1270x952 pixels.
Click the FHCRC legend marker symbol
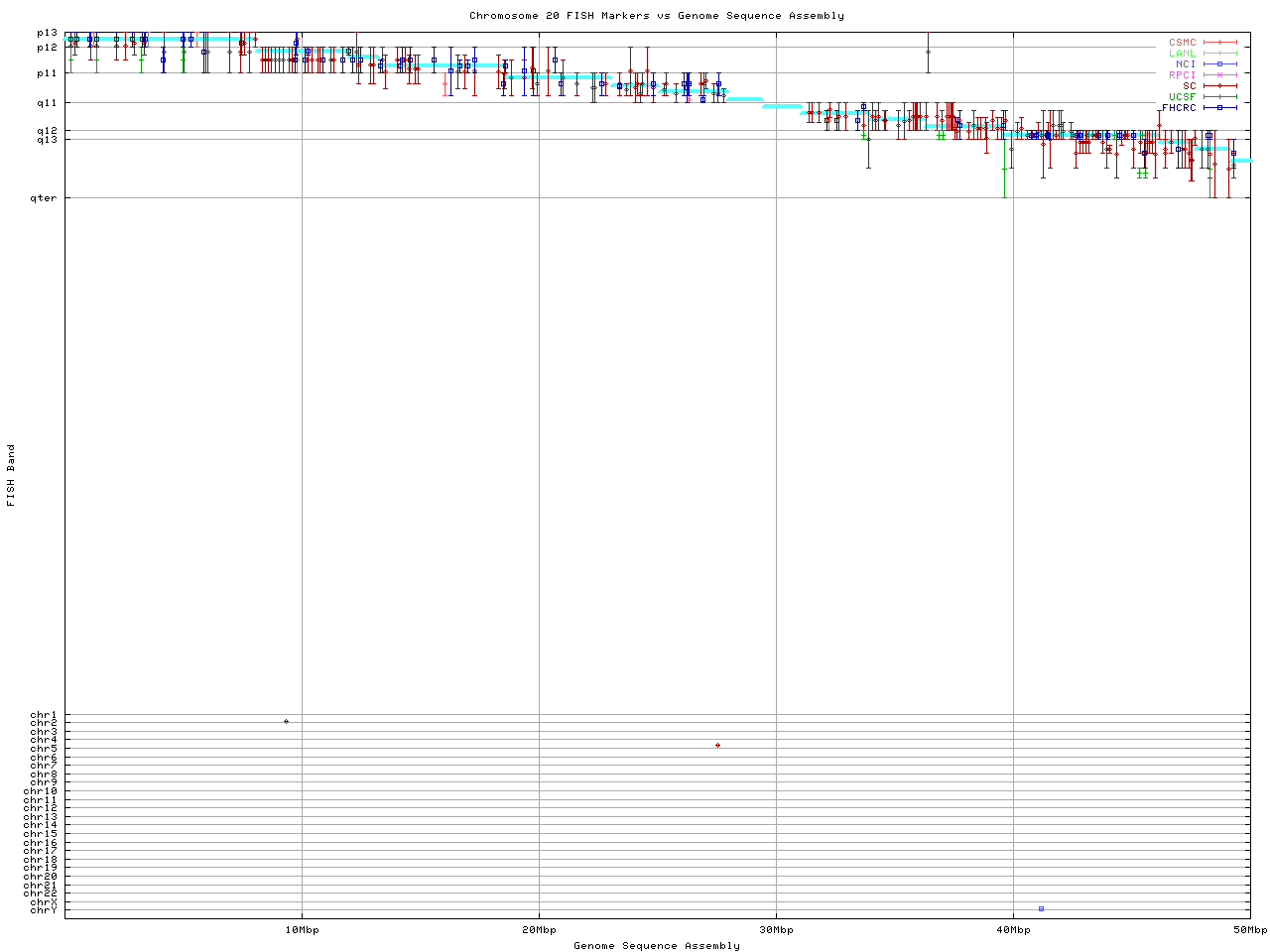point(1219,108)
